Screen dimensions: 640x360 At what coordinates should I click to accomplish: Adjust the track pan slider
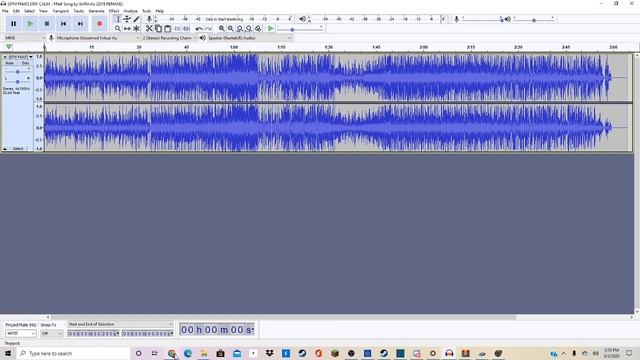(x=18, y=81)
